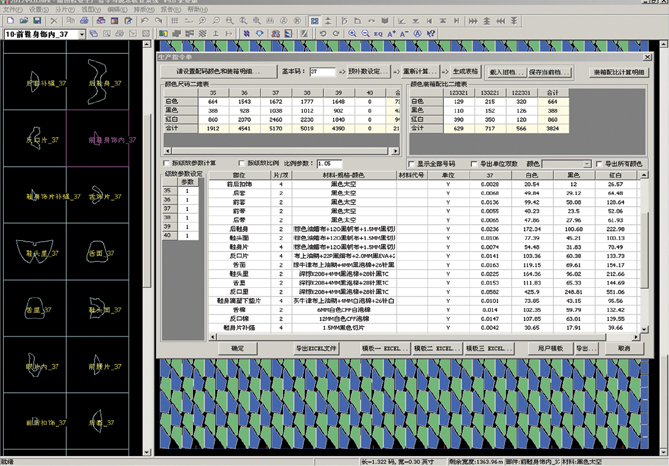Viewport: 669px width, 466px height.
Task: Click the material table horizontal scrollbar left arrow
Action: coord(213,337)
